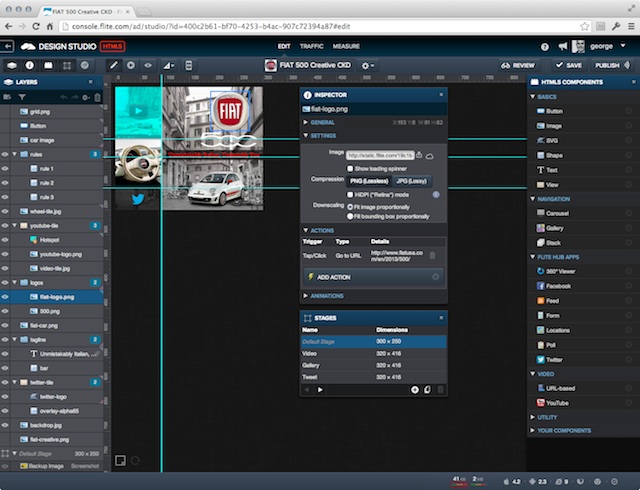This screenshot has height=490, width=640.
Task: Select Fill bounding box proportionally option
Action: [350, 215]
